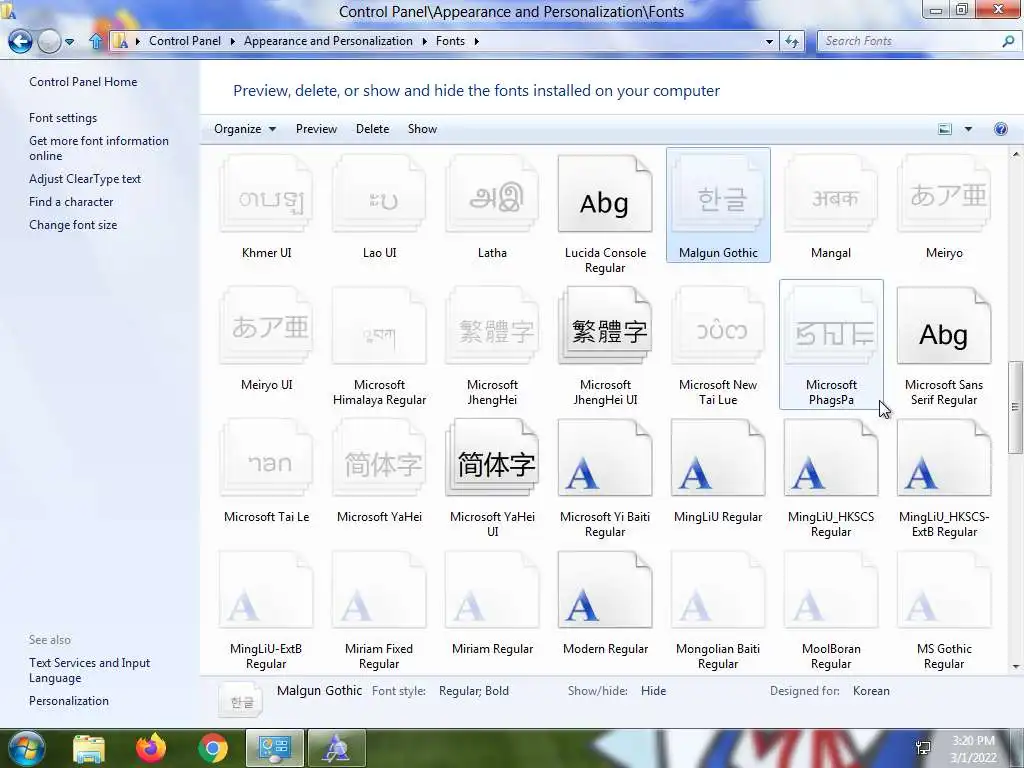Select the Miriam Regular font icon
The height and width of the screenshot is (768, 1024).
[x=492, y=590]
